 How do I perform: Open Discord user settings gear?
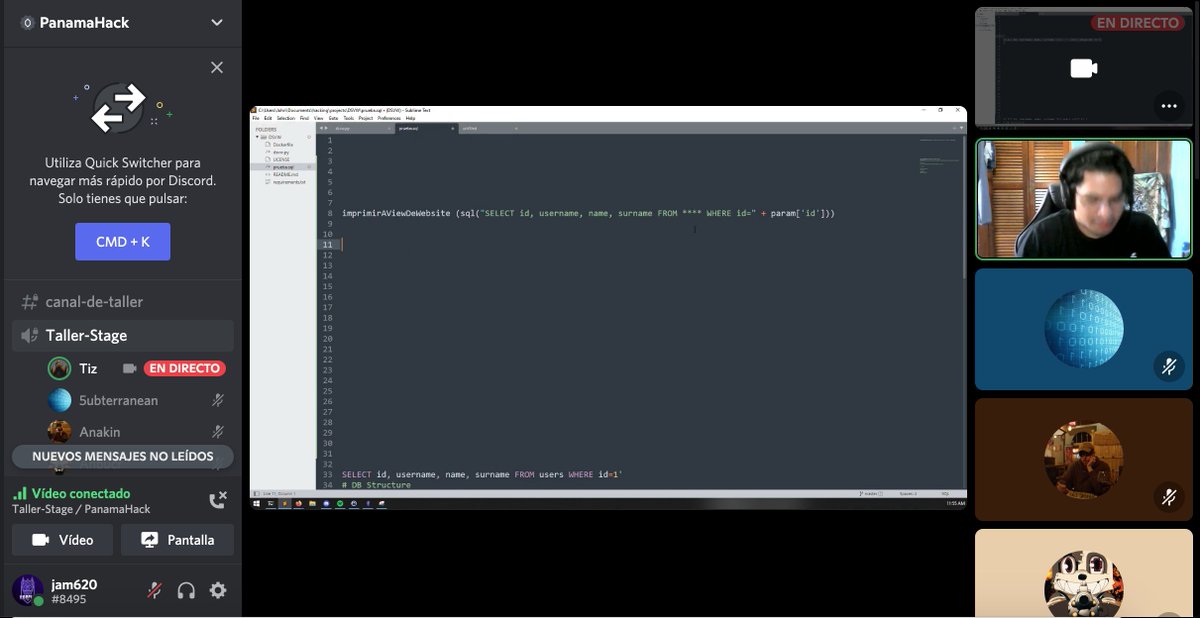tap(218, 591)
